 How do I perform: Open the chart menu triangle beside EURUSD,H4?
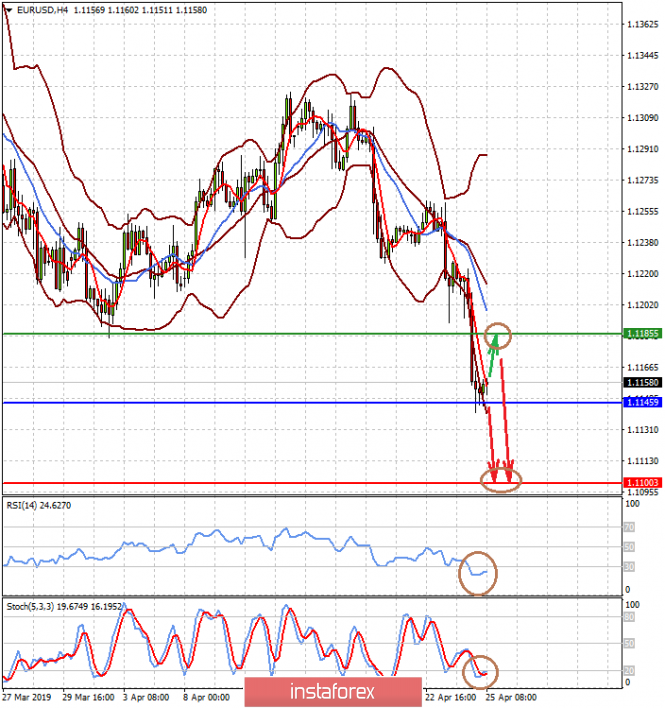tap(9, 9)
